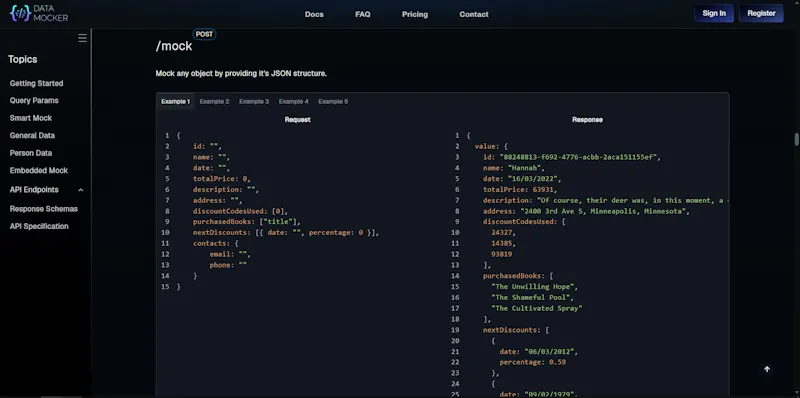Select the Example 1 tab
The height and width of the screenshot is (398, 800).
(176, 102)
